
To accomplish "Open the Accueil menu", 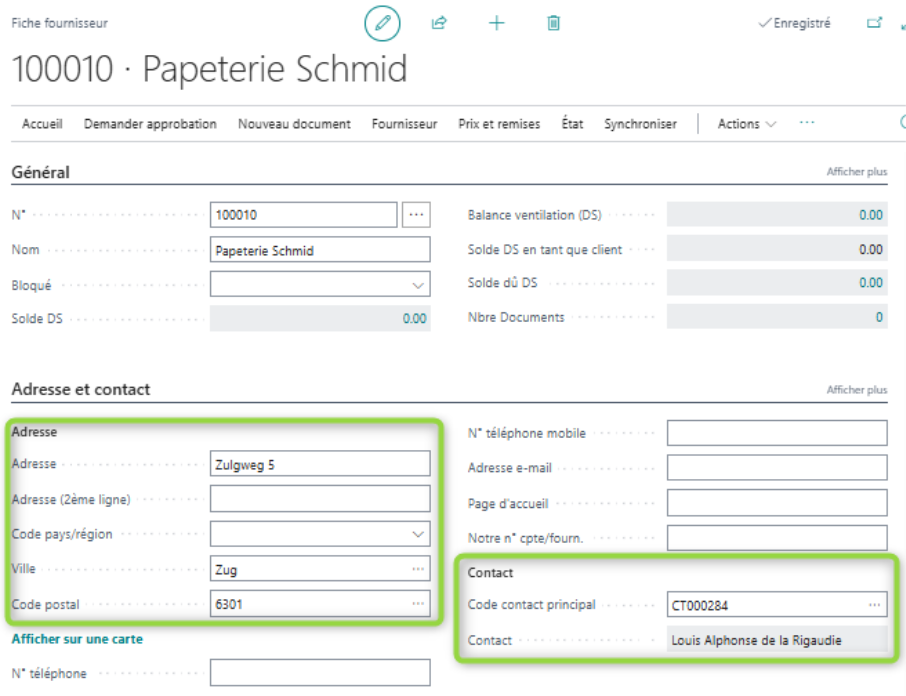I will pos(42,124).
